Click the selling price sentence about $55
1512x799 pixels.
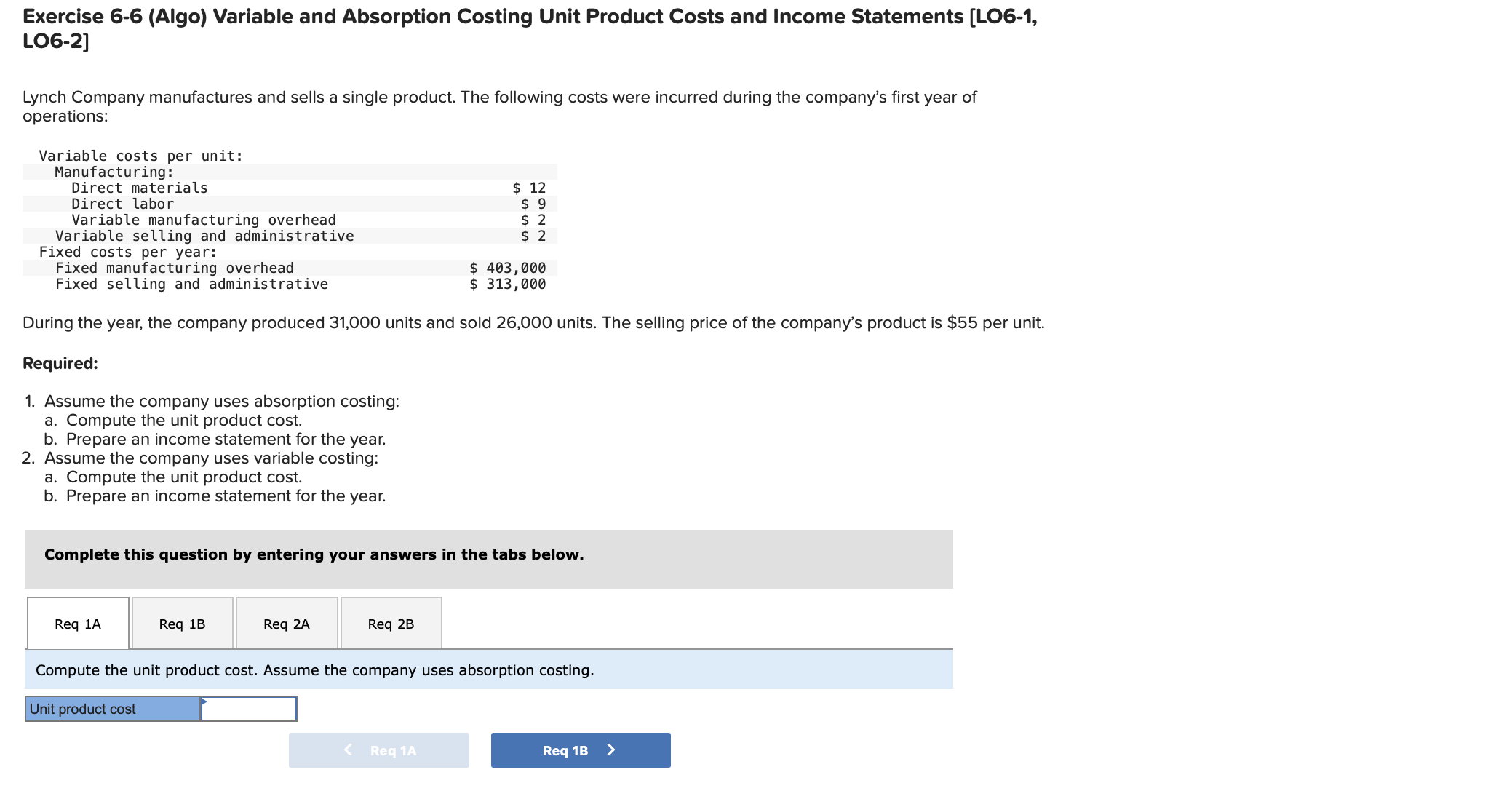point(533,322)
